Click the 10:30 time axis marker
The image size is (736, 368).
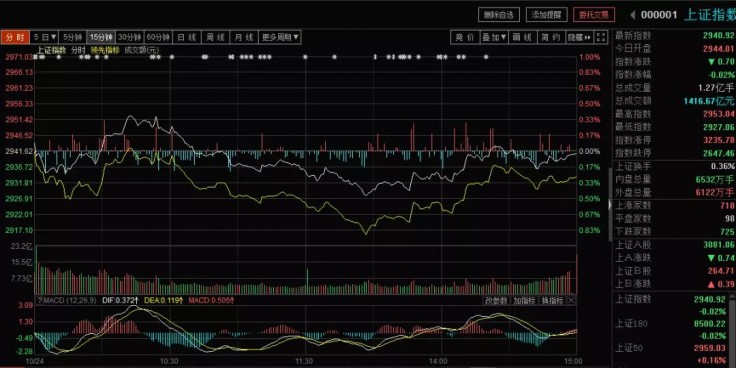[169, 361]
